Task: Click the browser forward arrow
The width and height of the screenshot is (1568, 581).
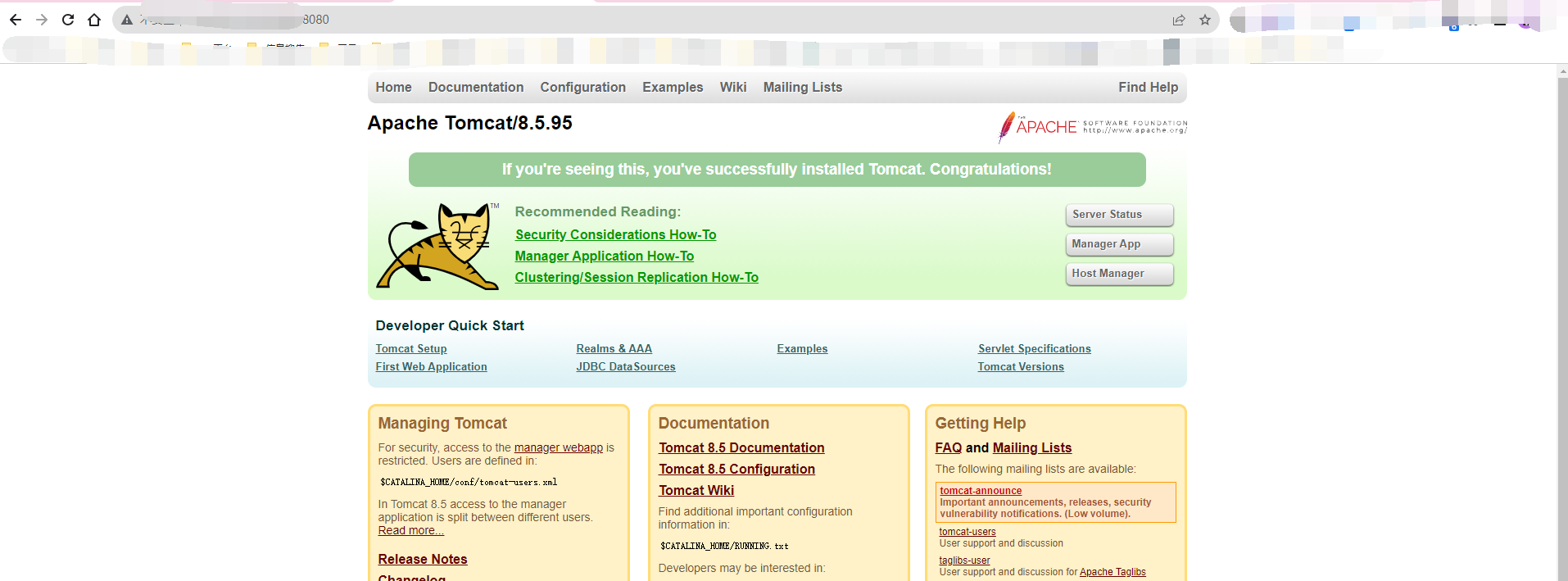Action: [42, 20]
